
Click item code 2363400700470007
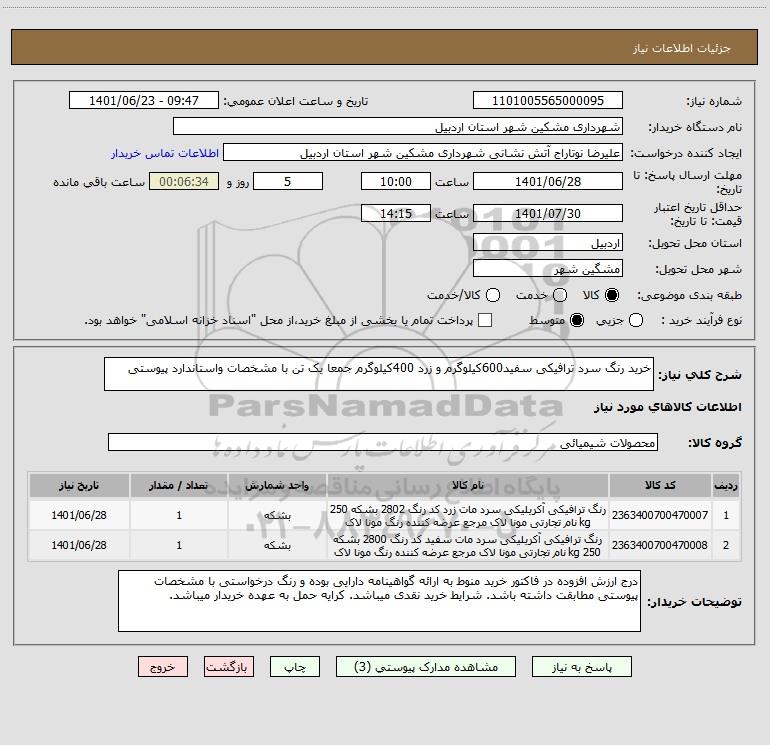click(x=660, y=515)
